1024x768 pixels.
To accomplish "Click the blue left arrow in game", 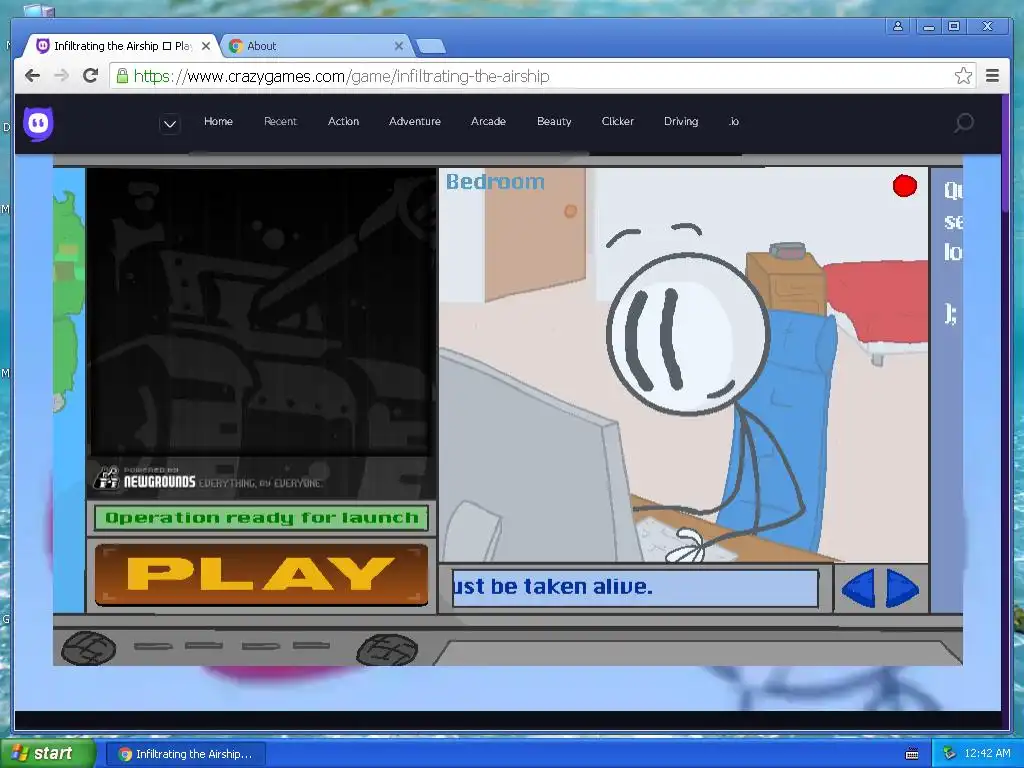I will 858,588.
